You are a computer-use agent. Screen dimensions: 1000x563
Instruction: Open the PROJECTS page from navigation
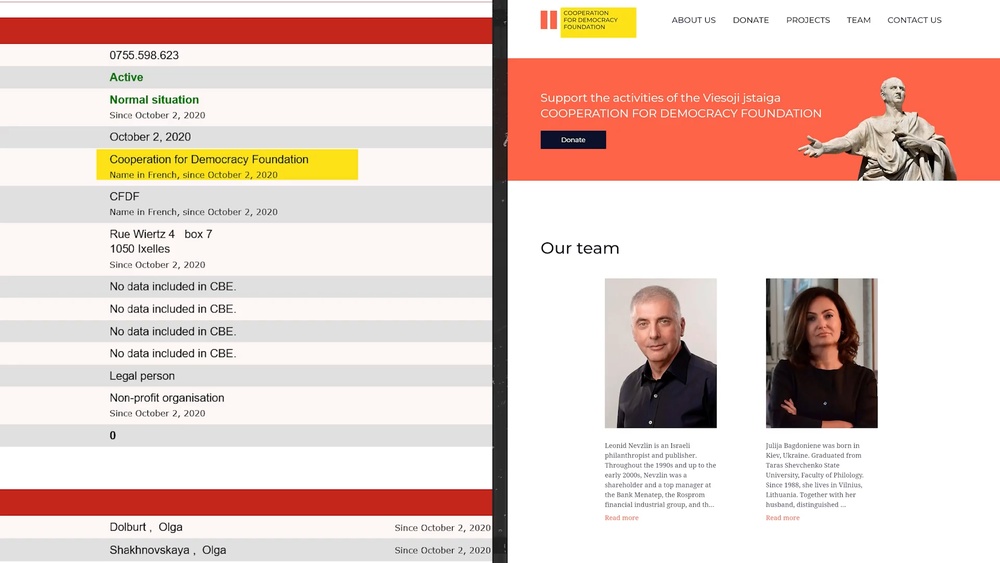tap(808, 20)
